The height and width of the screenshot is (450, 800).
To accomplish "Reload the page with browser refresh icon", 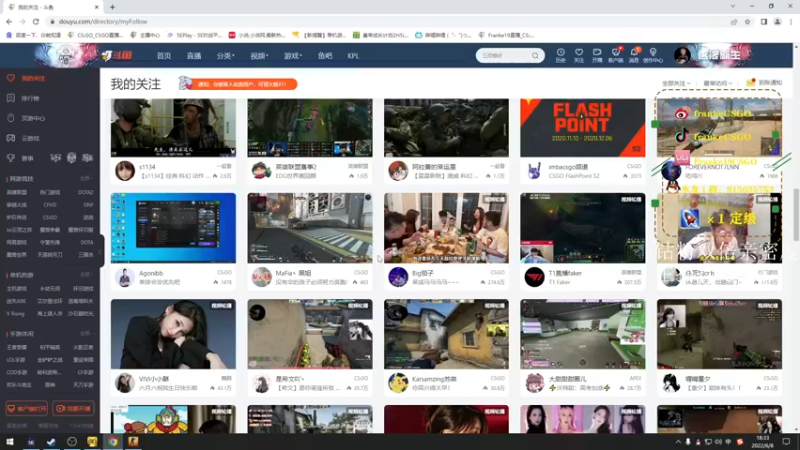I will tap(36, 21).
